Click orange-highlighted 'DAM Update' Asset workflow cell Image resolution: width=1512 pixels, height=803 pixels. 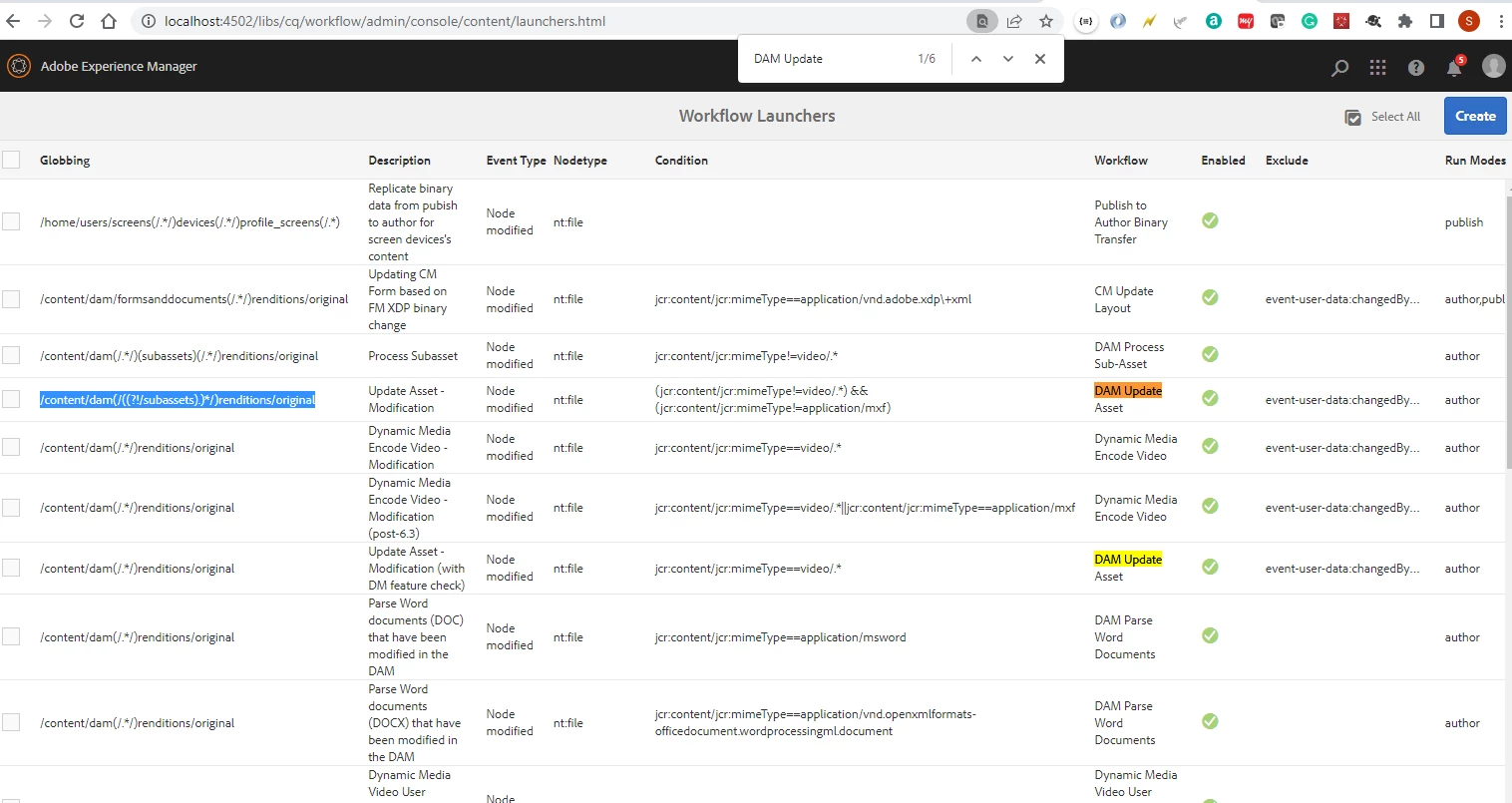coord(1128,399)
